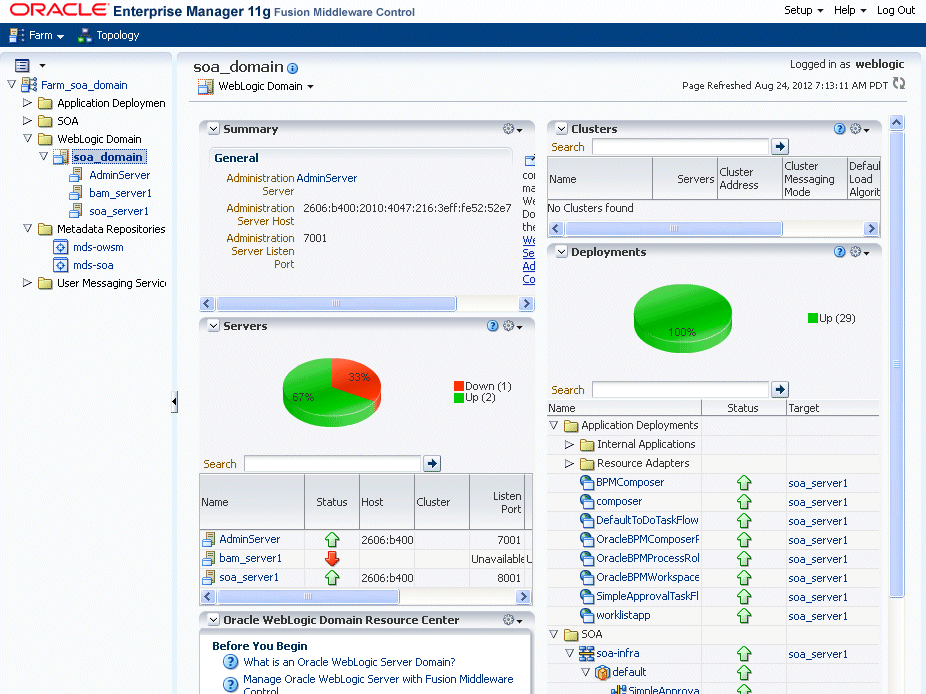926x694 pixels.
Task: Select bam_server1 in the navigator tree
Action: (120, 193)
